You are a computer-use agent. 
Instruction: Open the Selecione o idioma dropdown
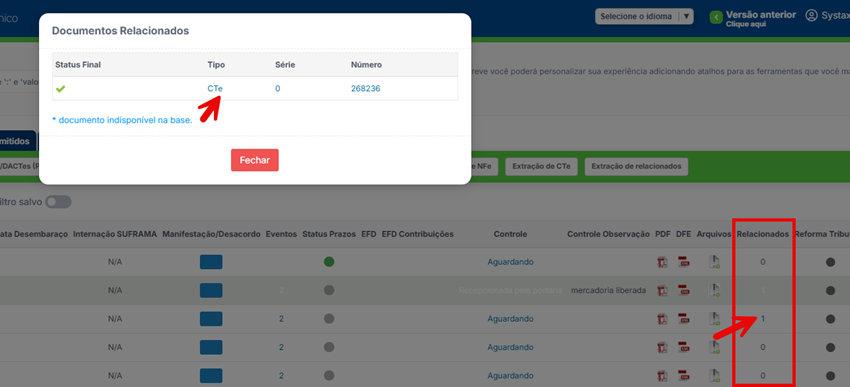click(645, 16)
